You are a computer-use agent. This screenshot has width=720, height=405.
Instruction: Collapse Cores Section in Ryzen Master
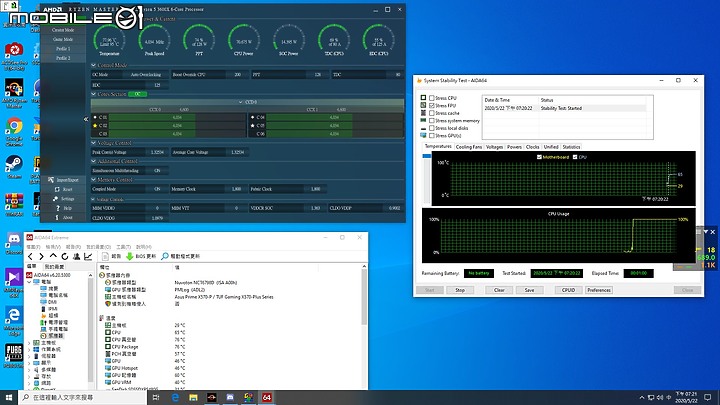[94, 94]
